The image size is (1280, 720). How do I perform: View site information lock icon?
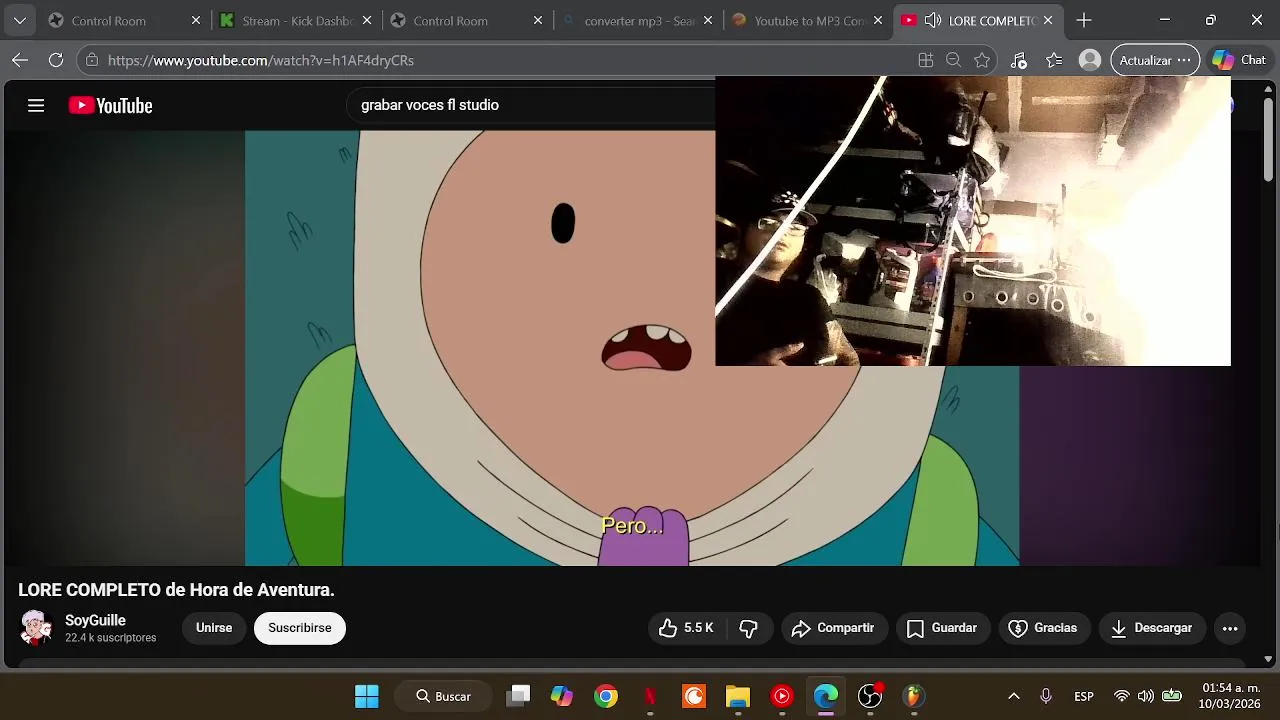point(92,60)
